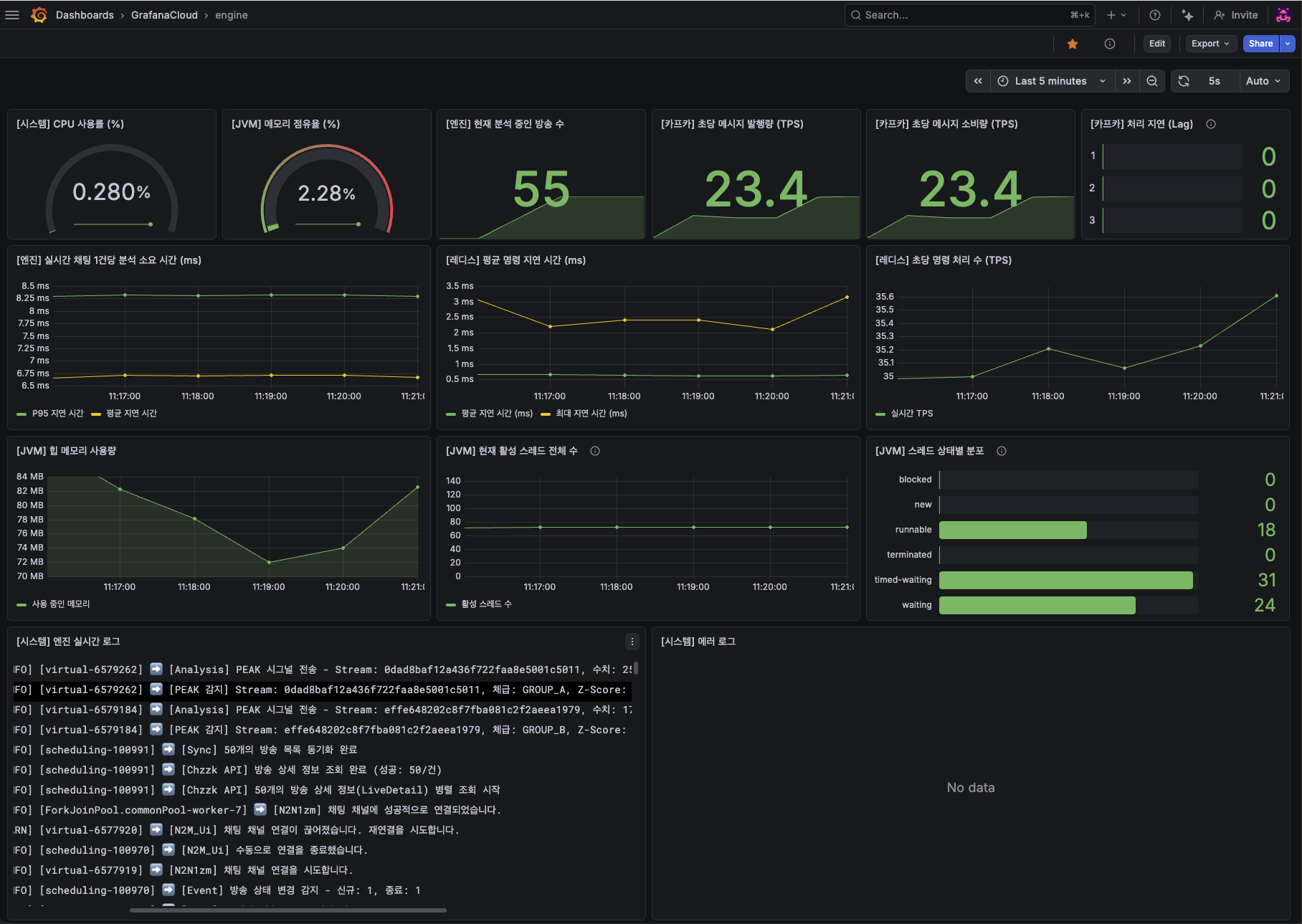Click the Dashboards breadcrumb

[x=85, y=15]
